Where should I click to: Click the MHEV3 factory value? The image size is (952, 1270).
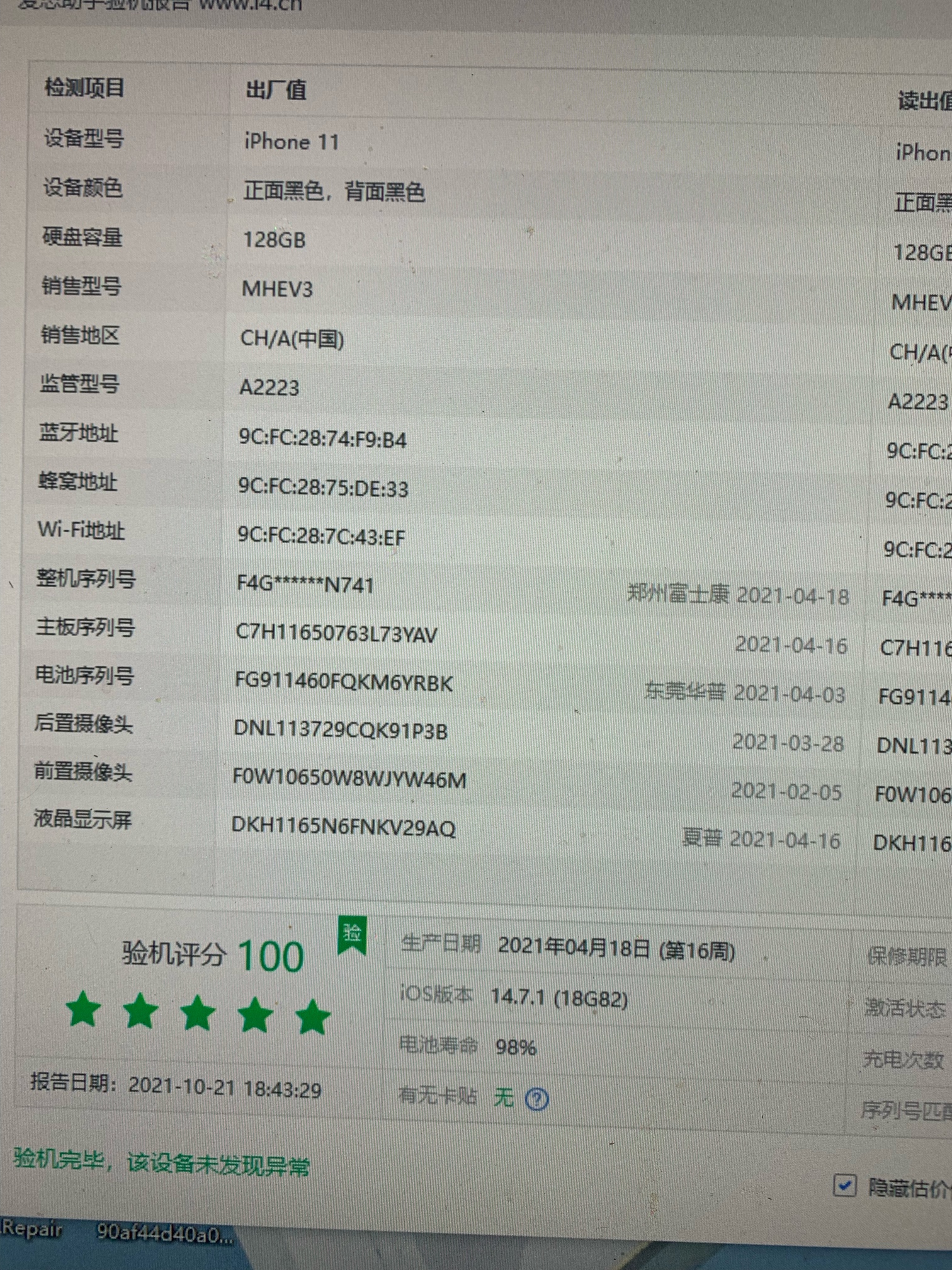[x=277, y=289]
